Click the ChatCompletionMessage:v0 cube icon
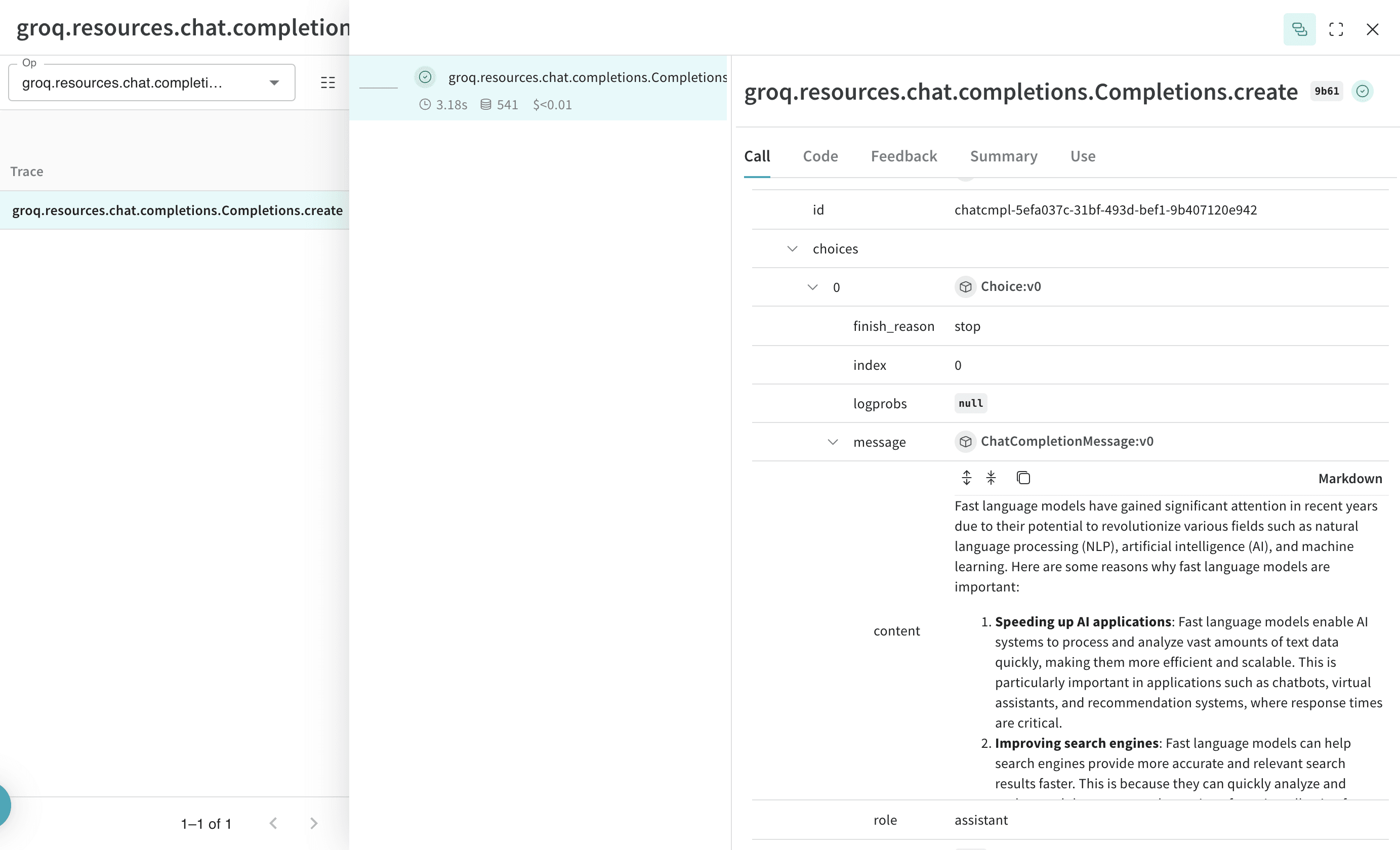1400x850 pixels. click(965, 441)
